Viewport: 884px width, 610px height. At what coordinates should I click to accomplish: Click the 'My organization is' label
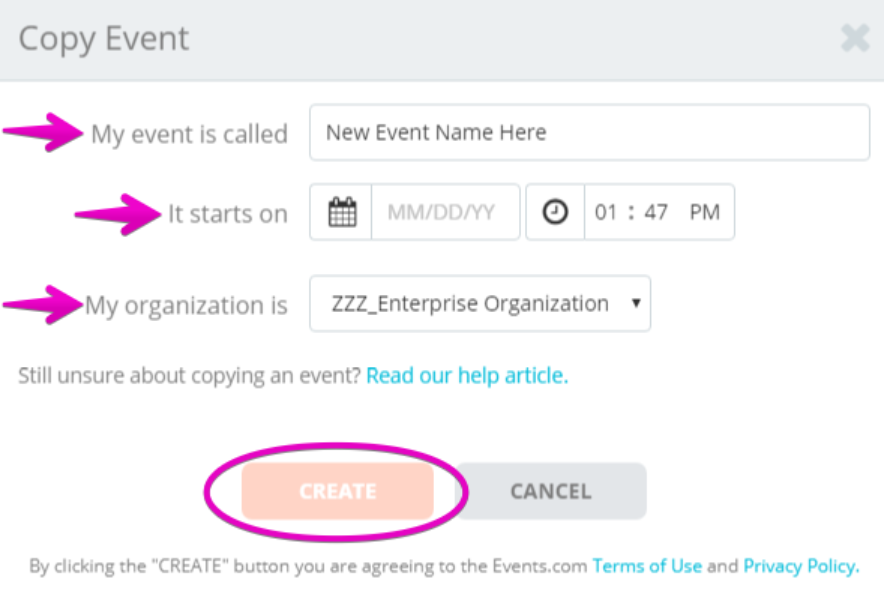click(x=186, y=306)
